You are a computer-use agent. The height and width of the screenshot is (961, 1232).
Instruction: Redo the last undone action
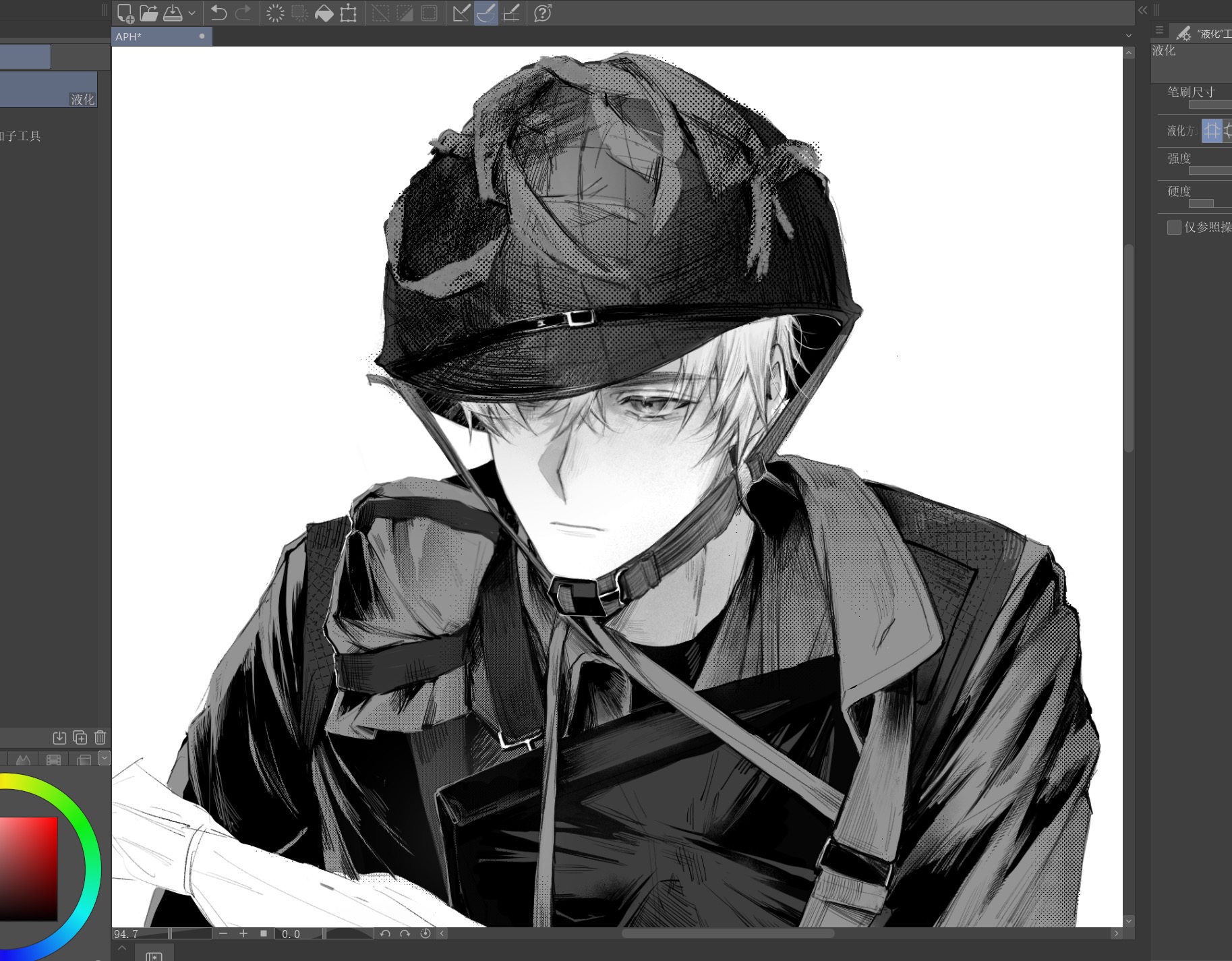(x=243, y=13)
